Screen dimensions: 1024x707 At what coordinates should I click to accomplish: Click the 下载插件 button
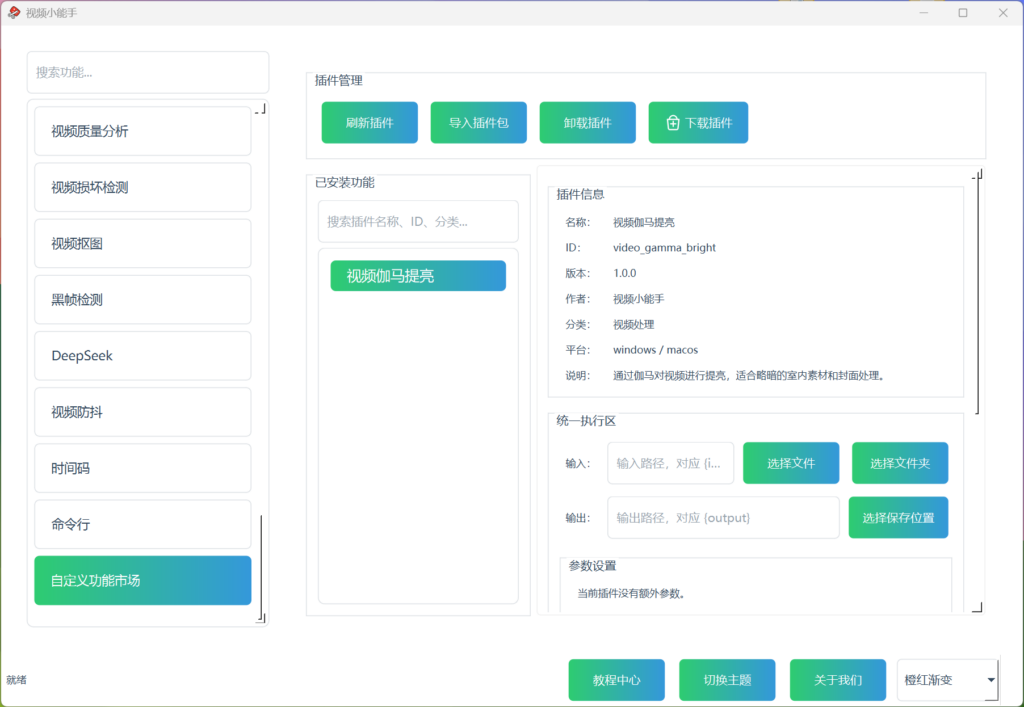[x=698, y=123]
